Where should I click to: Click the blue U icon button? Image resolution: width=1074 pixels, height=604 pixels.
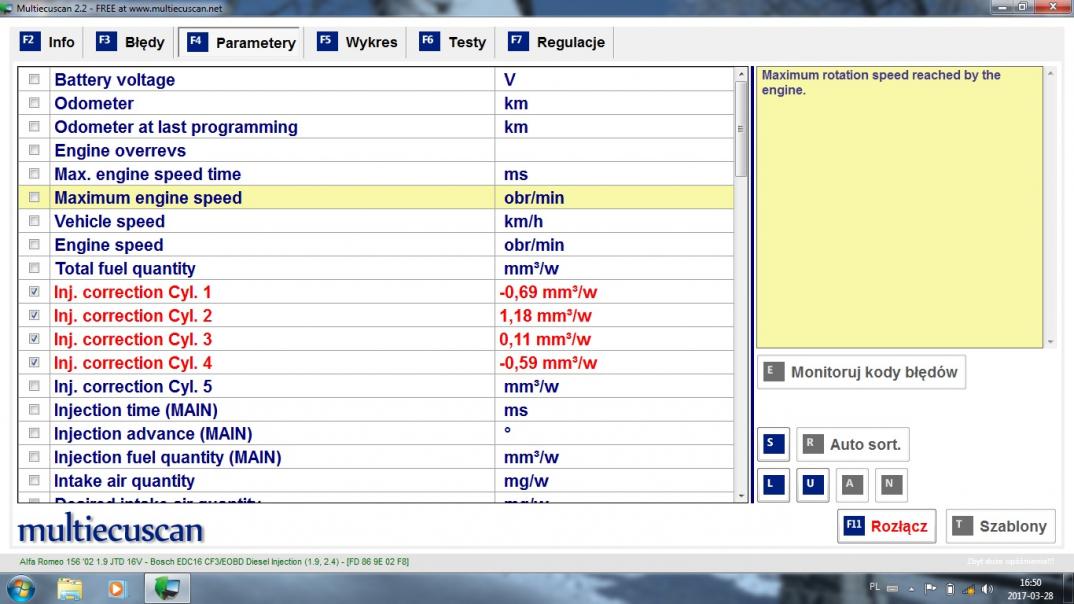(x=811, y=485)
